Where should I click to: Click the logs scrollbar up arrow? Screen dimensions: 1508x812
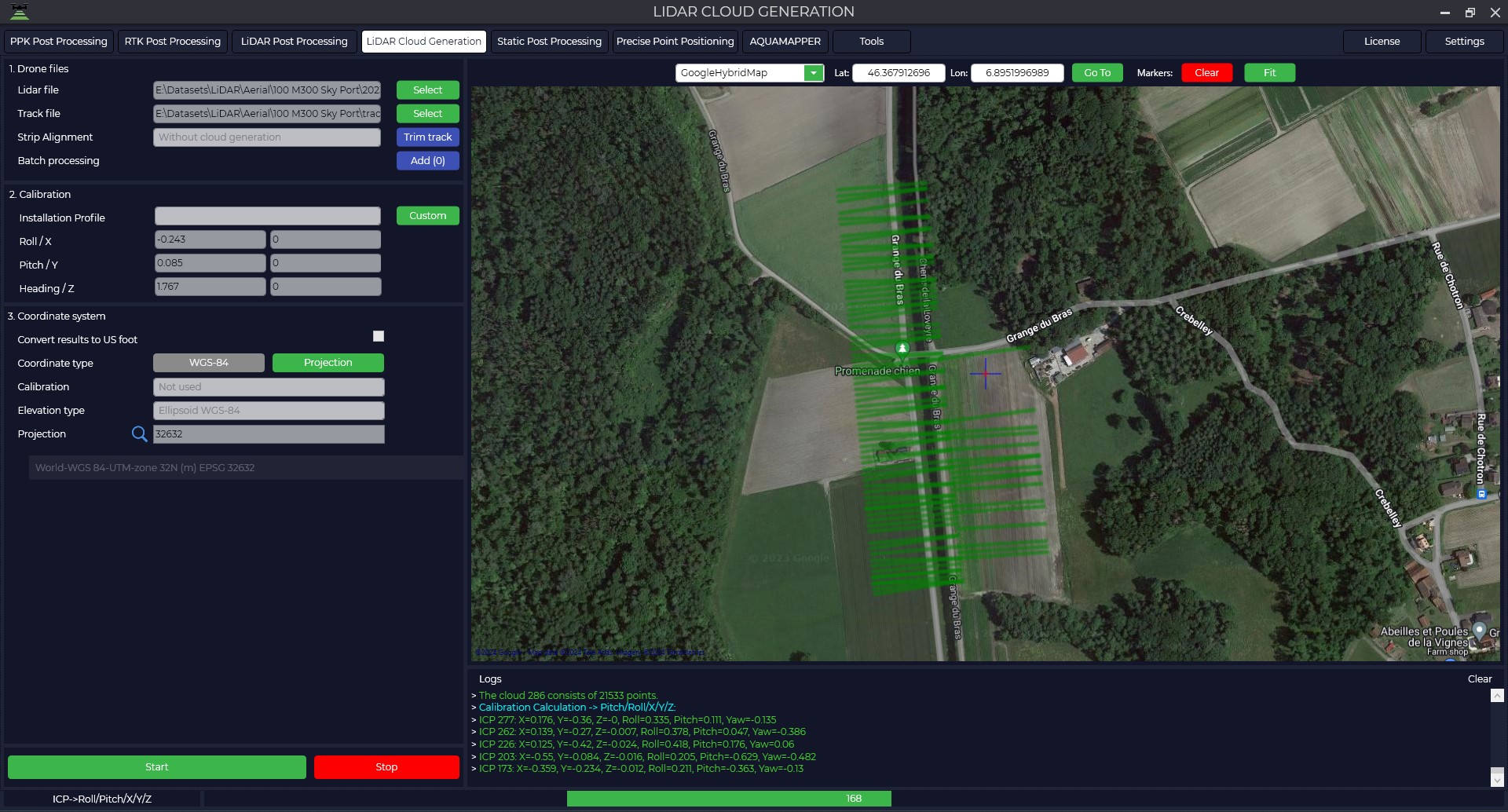click(1497, 696)
